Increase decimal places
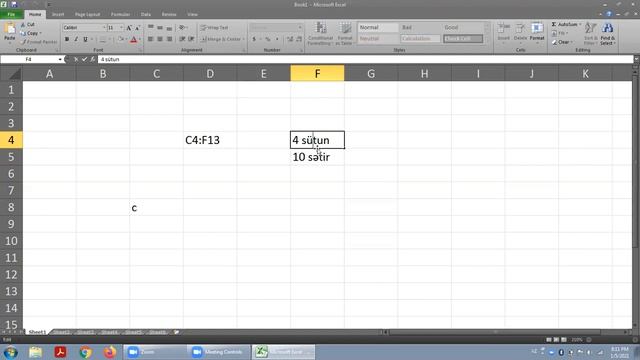 point(290,39)
